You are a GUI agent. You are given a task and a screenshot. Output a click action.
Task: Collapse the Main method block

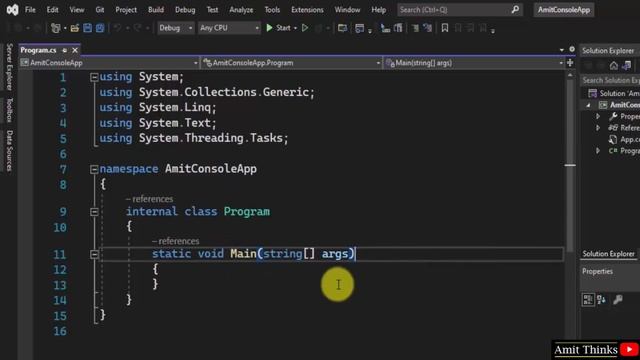94,254
